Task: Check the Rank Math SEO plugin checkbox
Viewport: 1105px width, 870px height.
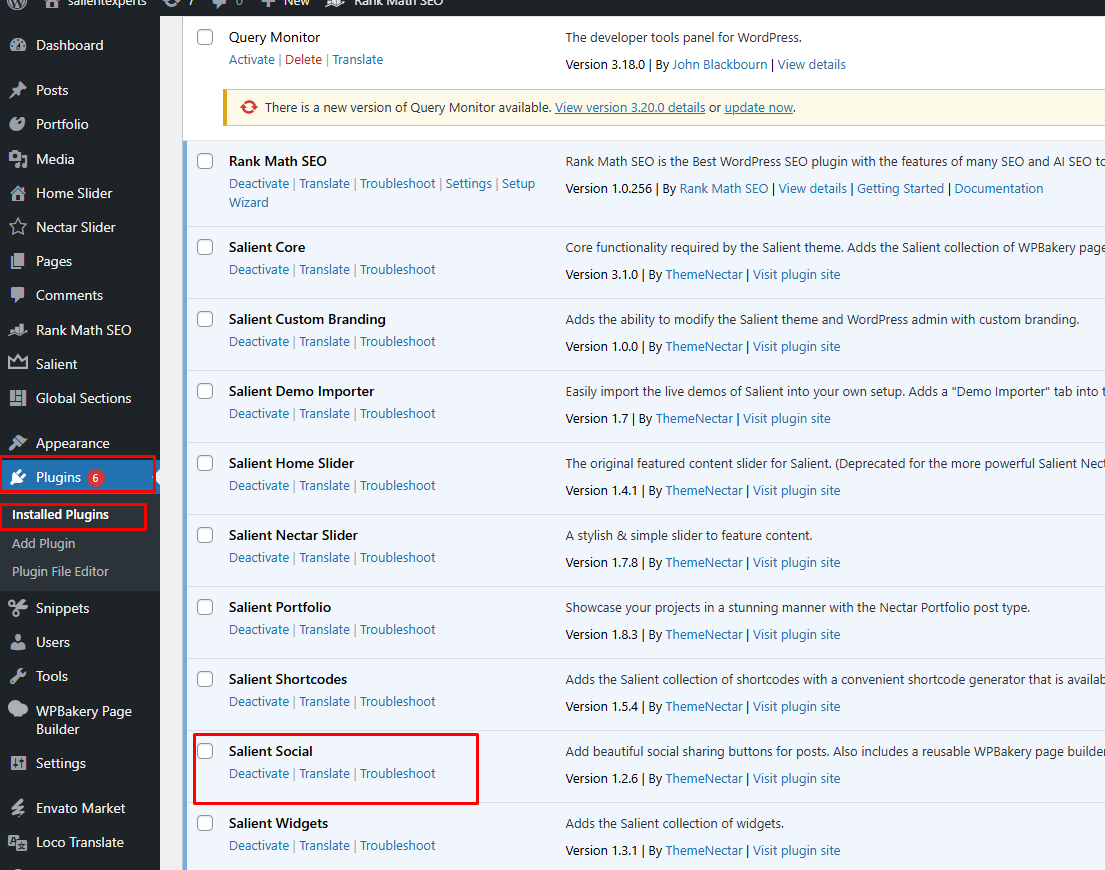Action: coord(205,161)
